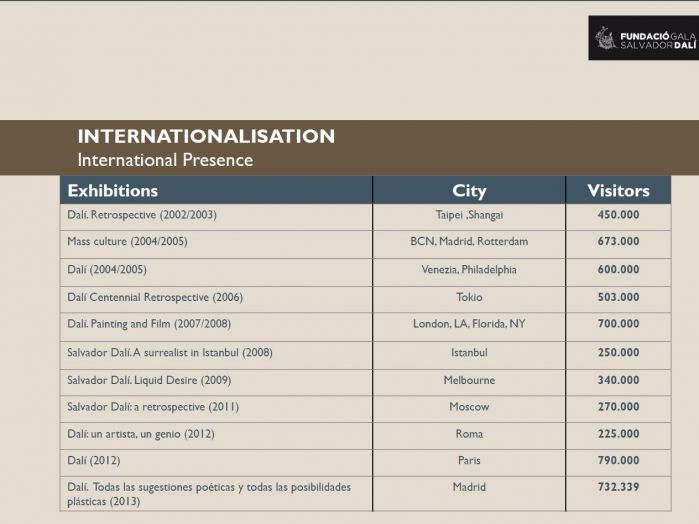699x524 pixels.
Task: Select 'Dalí. Retrospective (2002/2003)' row
Action: tap(366, 217)
